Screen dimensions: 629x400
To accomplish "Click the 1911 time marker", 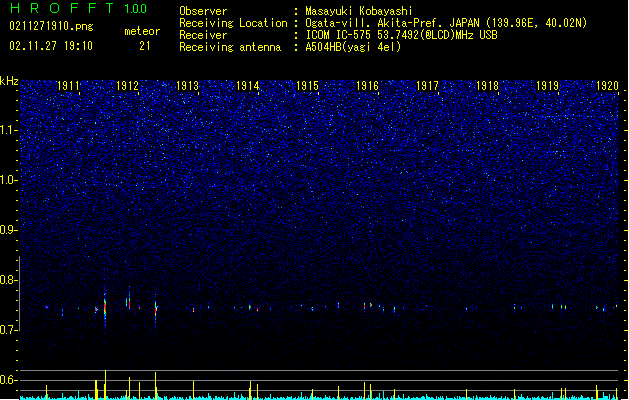I will [68, 86].
